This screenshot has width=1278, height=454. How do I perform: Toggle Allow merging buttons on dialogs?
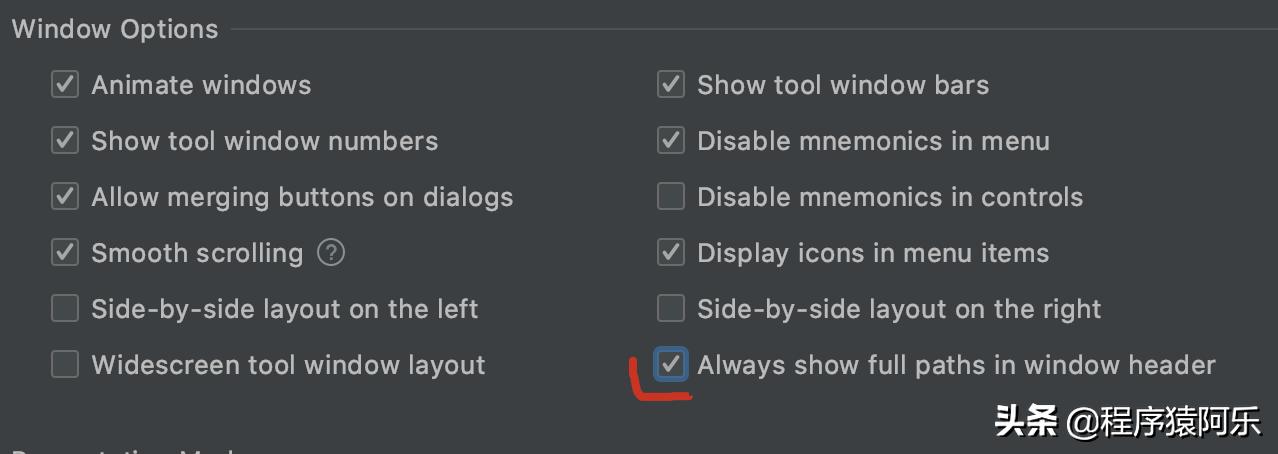click(x=65, y=197)
